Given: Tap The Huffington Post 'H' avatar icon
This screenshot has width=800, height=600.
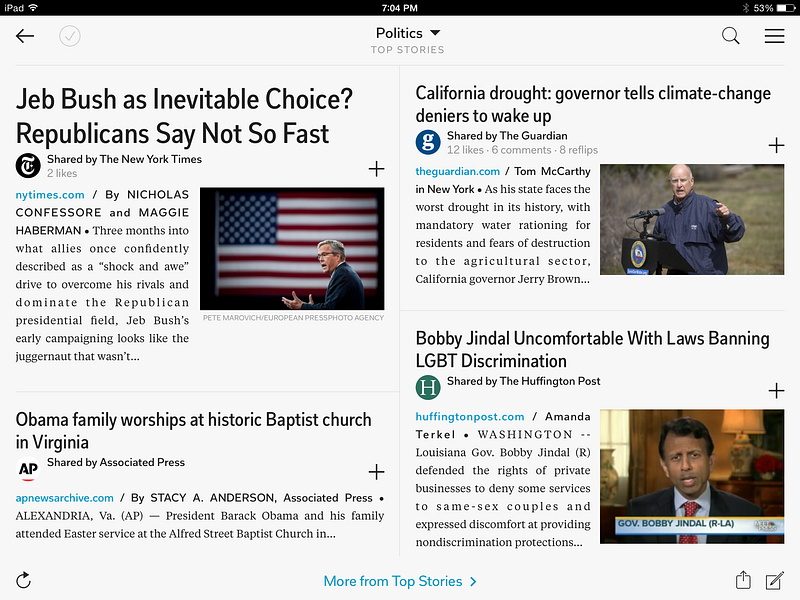Looking at the screenshot, I should click(x=428, y=387).
